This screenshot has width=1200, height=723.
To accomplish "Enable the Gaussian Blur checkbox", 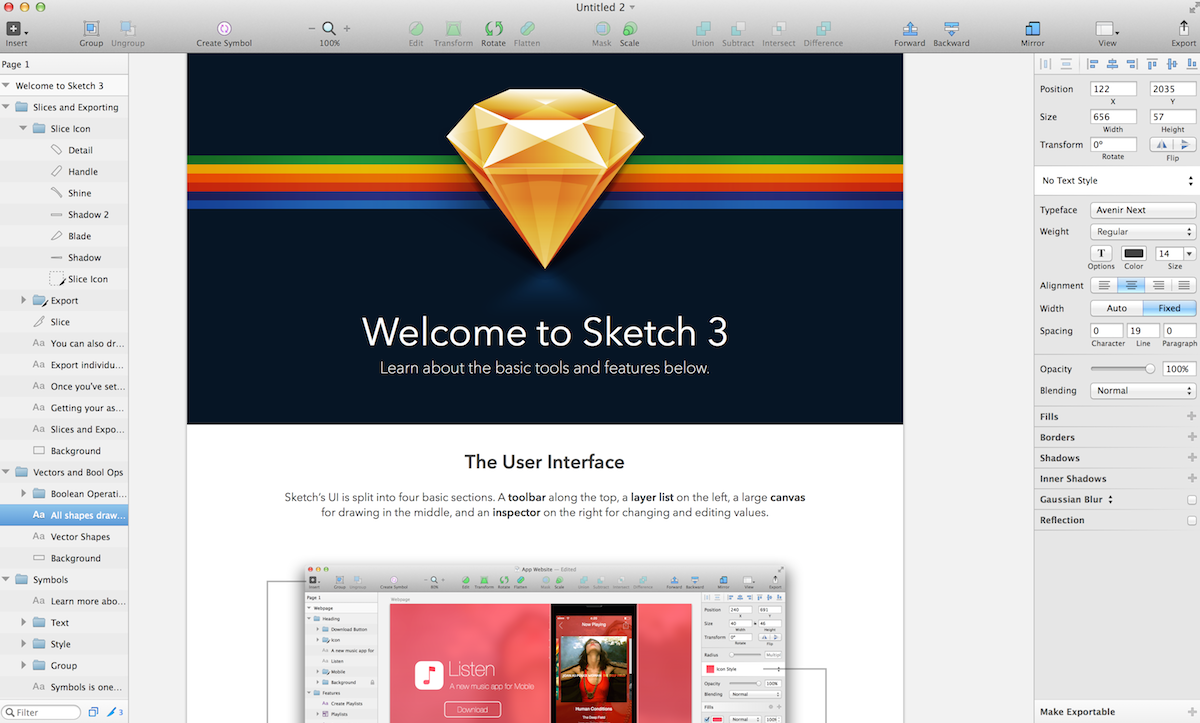I will point(1191,499).
